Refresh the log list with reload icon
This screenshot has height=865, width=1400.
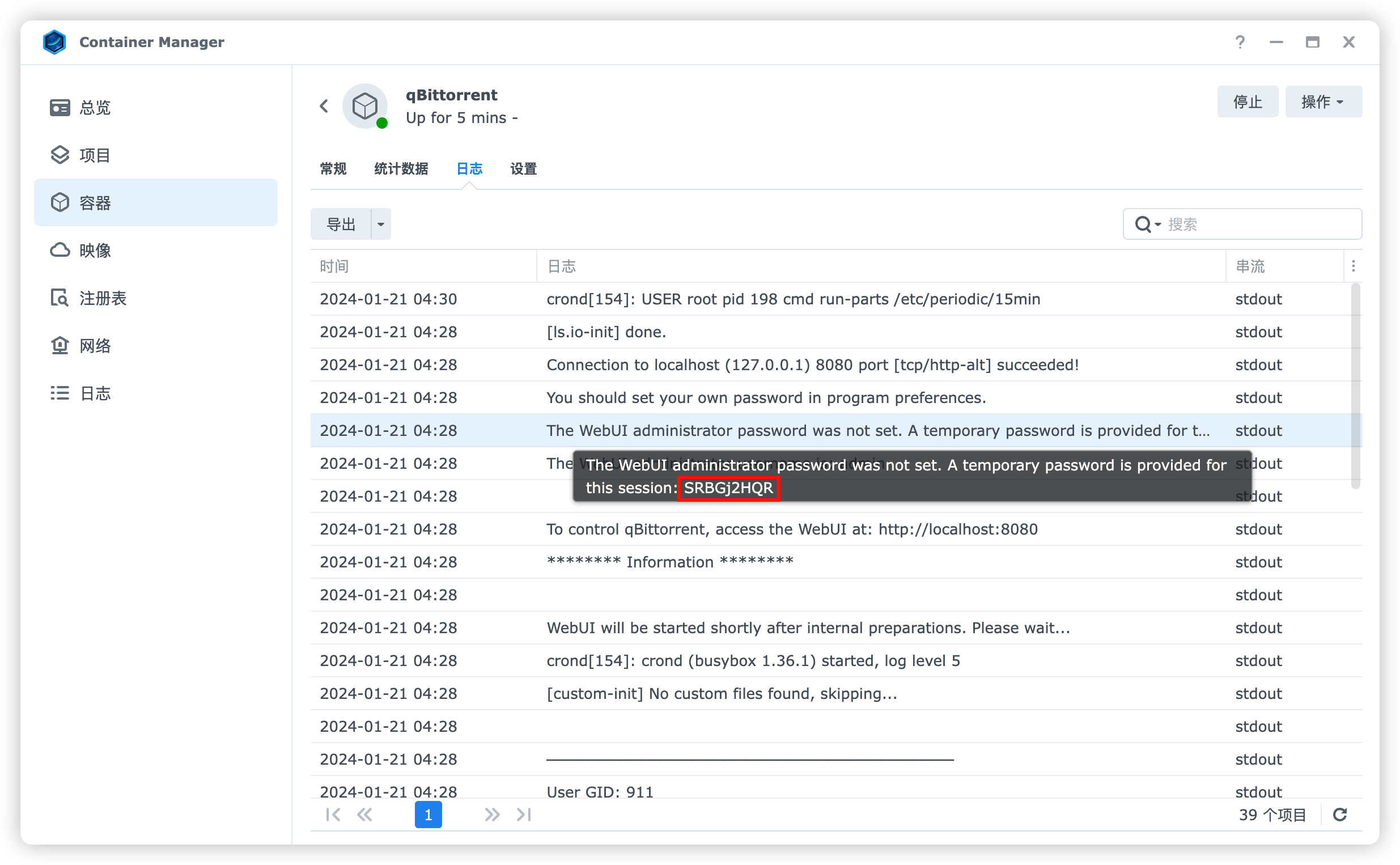point(1340,814)
